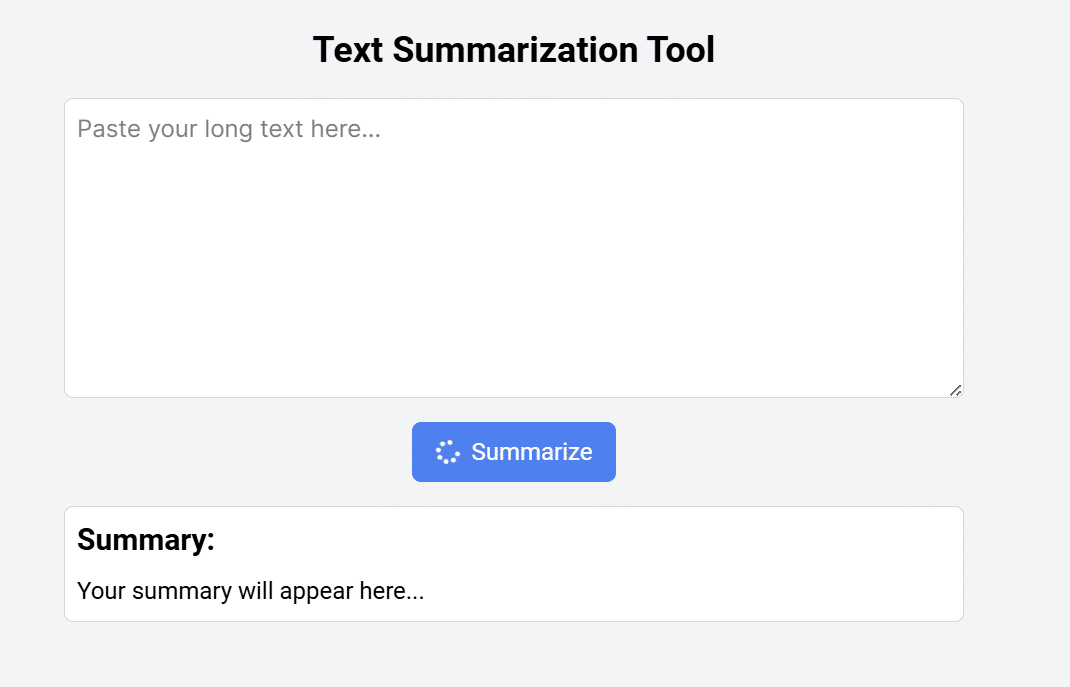Viewport: 1070px width, 687px height.
Task: Click the loading spinner icon on Summarize
Action: coord(448,452)
